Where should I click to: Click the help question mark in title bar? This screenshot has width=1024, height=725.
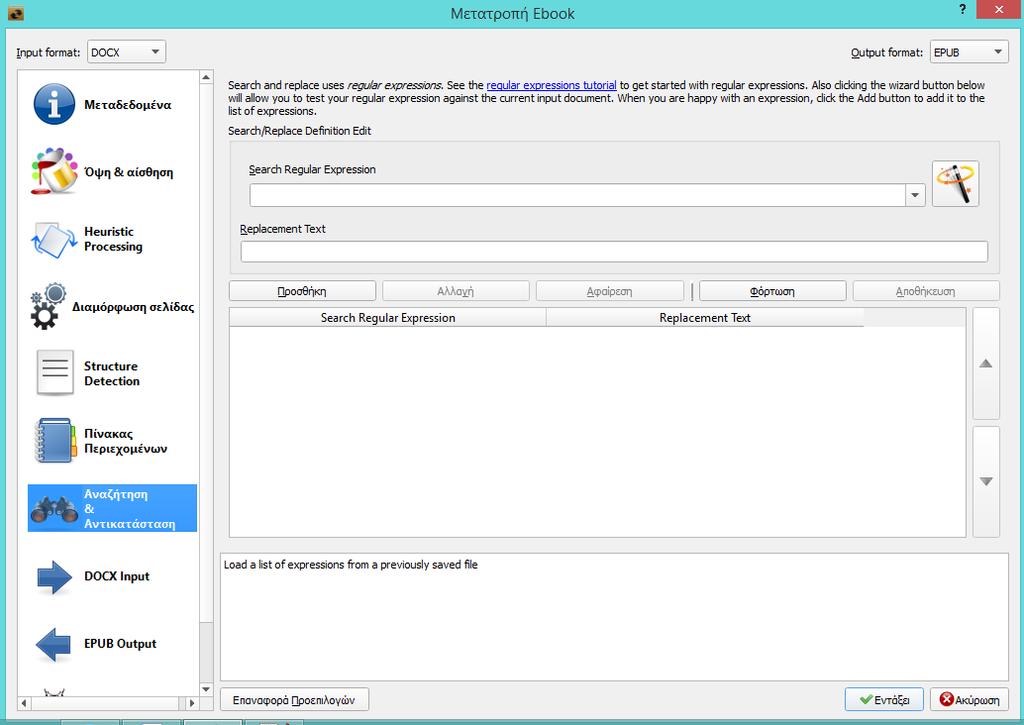pyautogui.click(x=963, y=9)
